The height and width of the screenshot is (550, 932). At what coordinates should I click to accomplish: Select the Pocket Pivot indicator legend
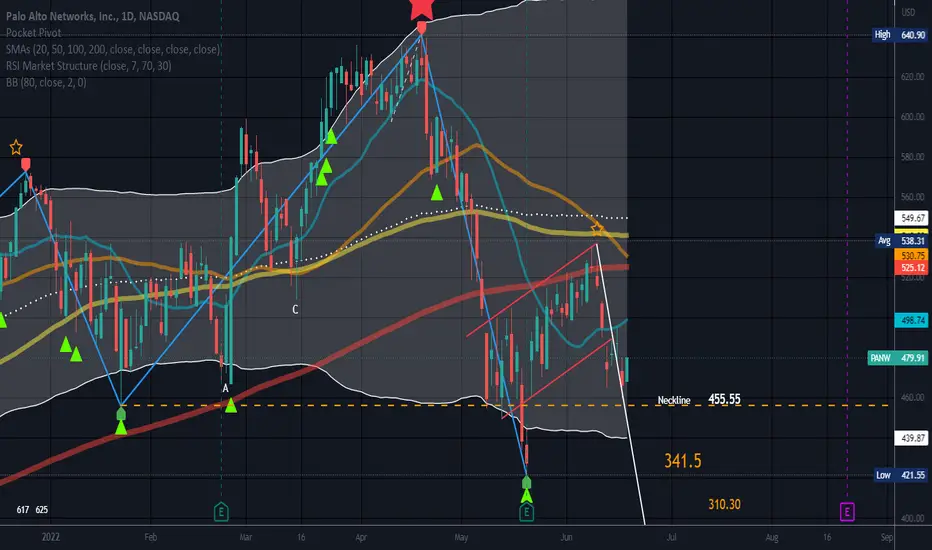coord(33,33)
